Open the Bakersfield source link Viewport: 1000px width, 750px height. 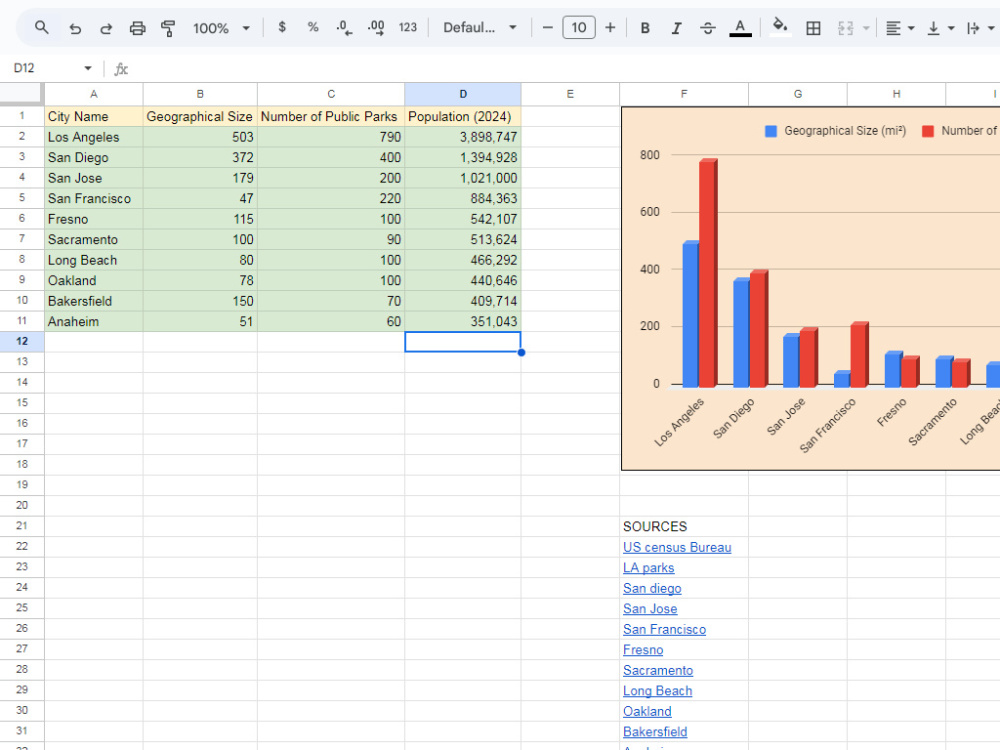coord(655,732)
